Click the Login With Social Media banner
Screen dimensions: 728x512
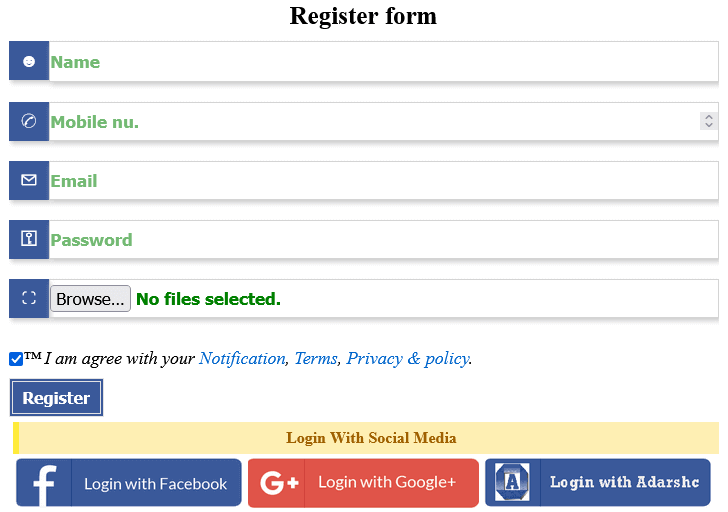tap(368, 438)
